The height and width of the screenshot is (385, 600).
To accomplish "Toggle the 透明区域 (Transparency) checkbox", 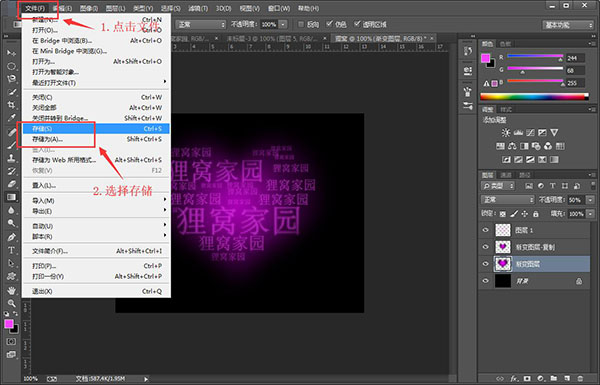I will point(357,24).
